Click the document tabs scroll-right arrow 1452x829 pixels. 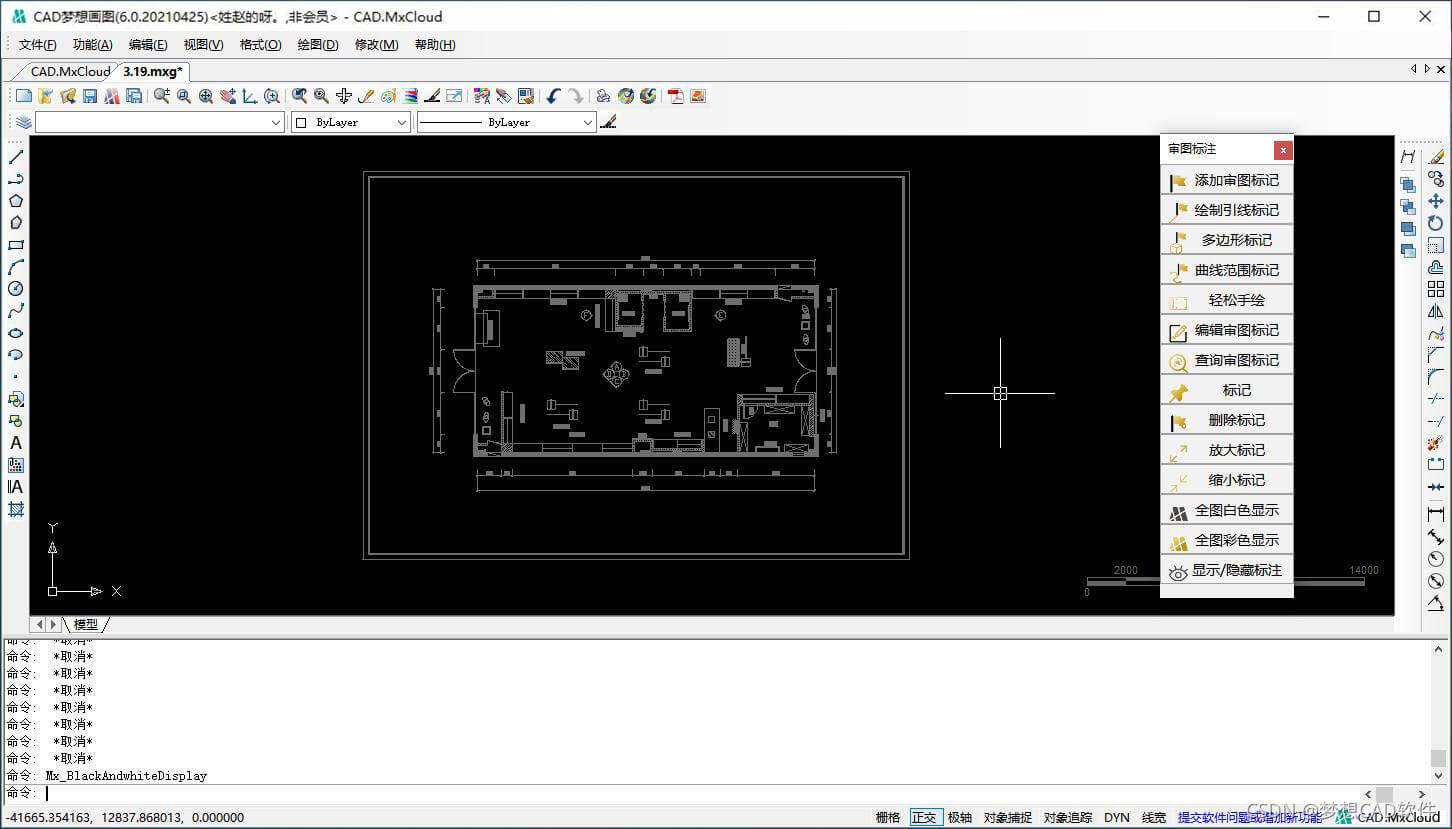coord(1427,69)
